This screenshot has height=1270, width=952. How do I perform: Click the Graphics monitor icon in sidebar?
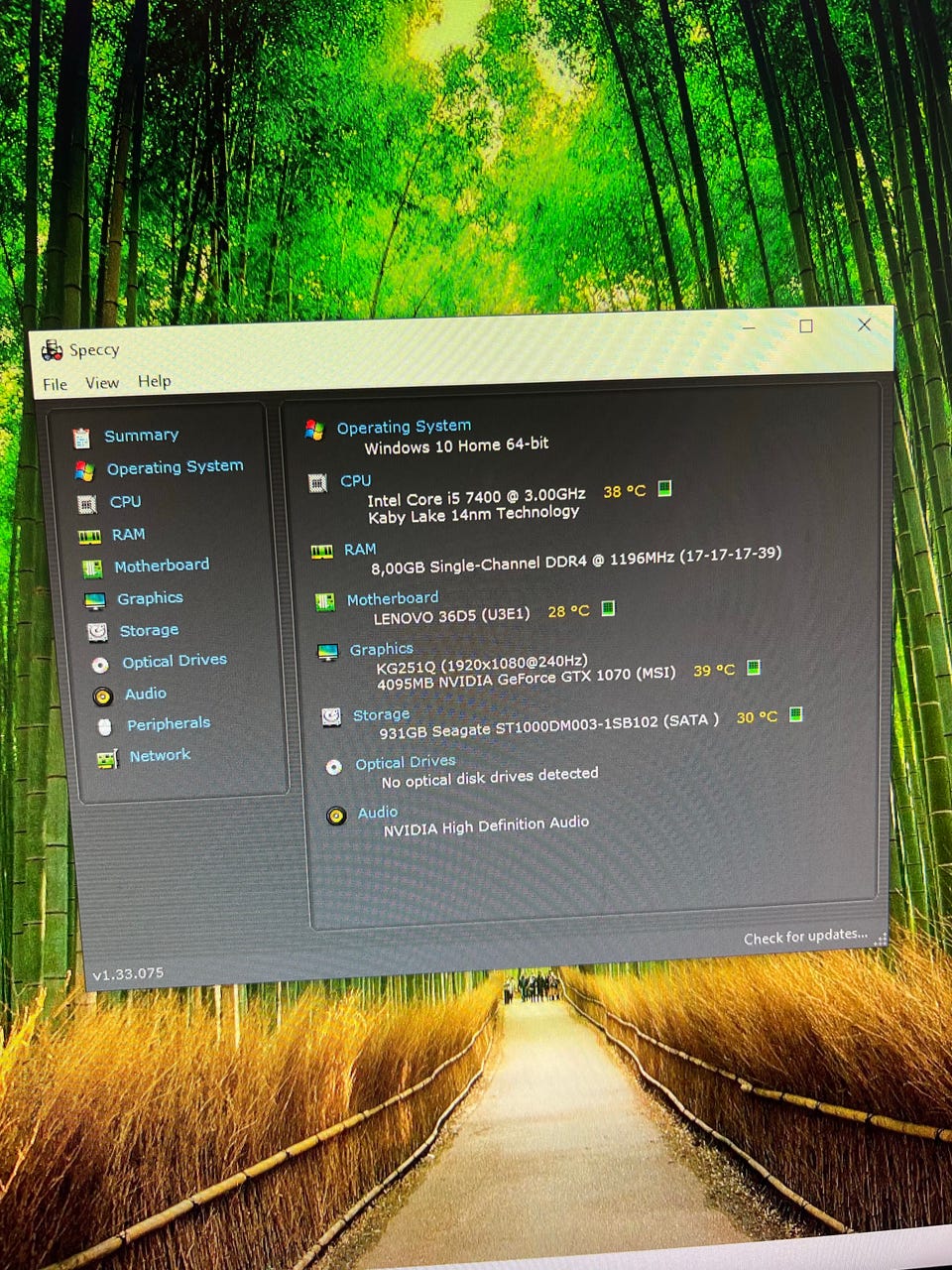click(x=95, y=601)
